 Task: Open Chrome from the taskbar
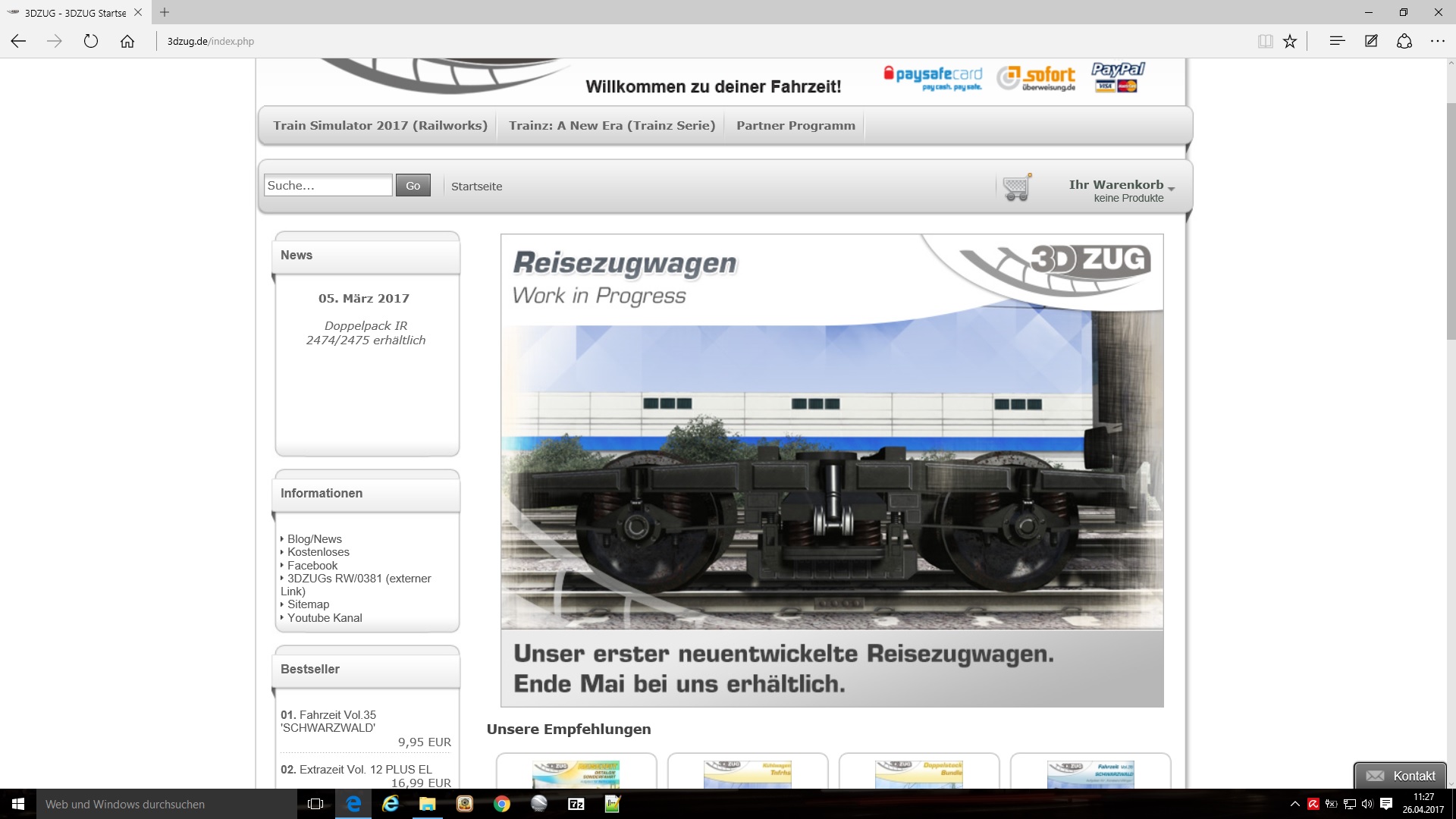pyautogui.click(x=502, y=804)
